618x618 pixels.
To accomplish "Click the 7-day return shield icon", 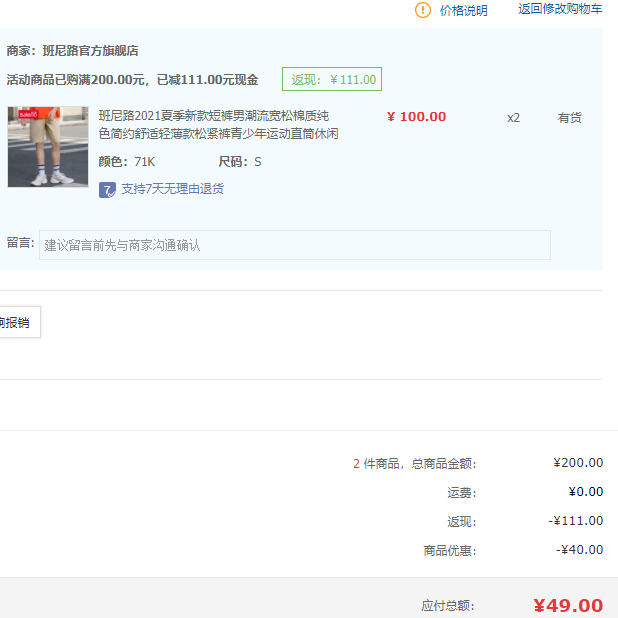I will (107, 189).
